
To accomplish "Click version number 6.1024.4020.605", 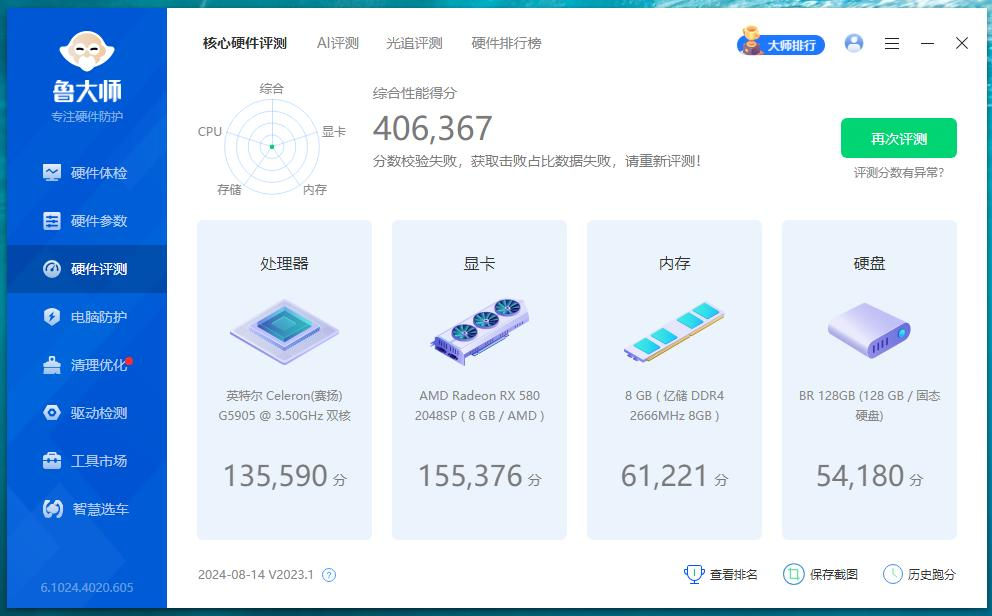I will (87, 588).
